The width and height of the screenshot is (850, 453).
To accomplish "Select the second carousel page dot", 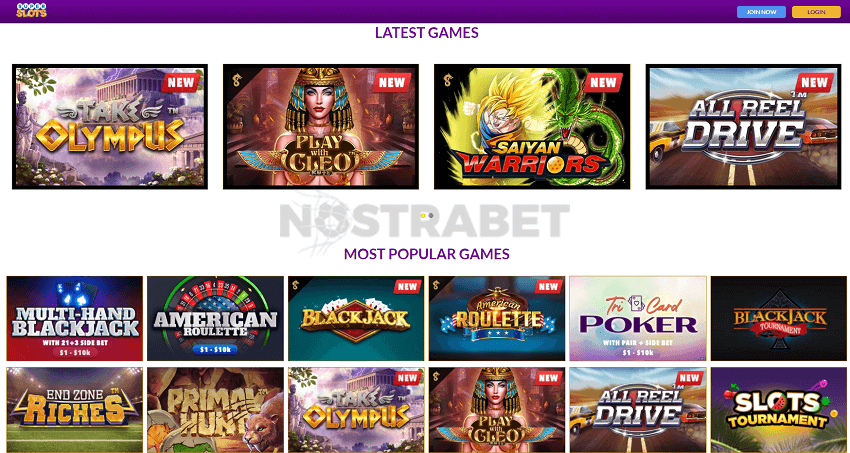I will click(430, 215).
